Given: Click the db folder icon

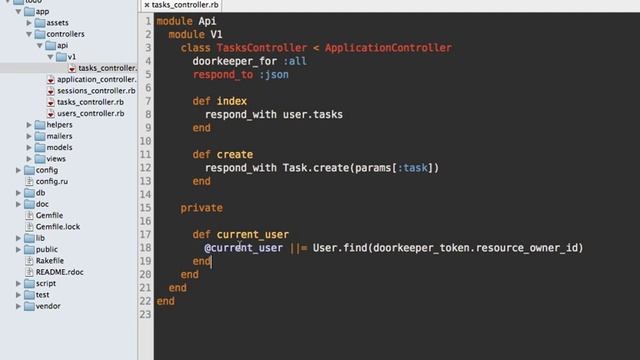Looking at the screenshot, I should [29, 193].
